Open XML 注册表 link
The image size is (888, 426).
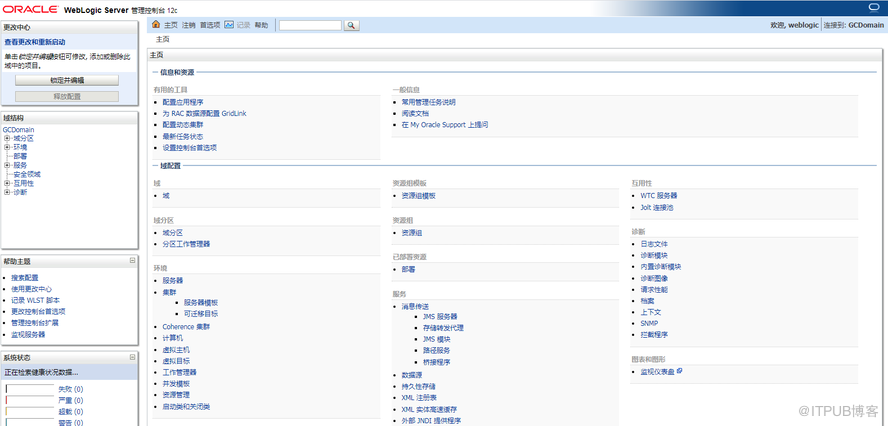pyautogui.click(x=419, y=398)
